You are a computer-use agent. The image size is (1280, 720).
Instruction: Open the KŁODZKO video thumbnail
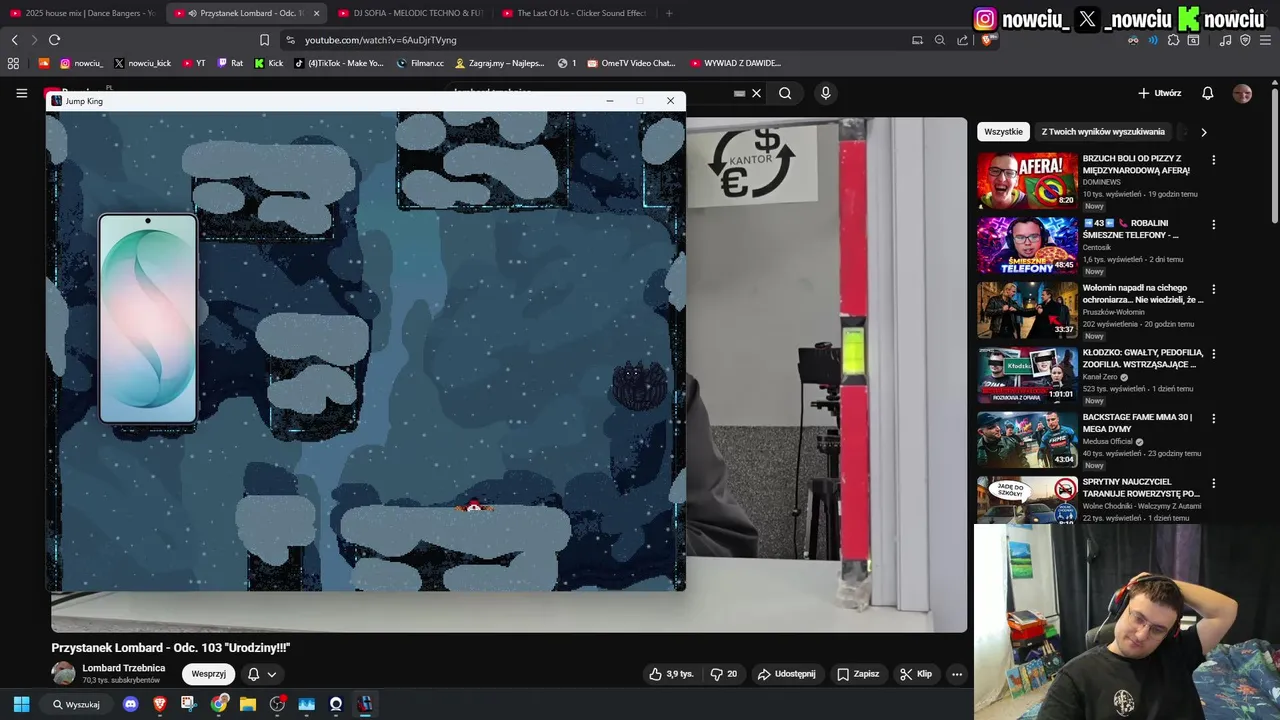(1027, 374)
